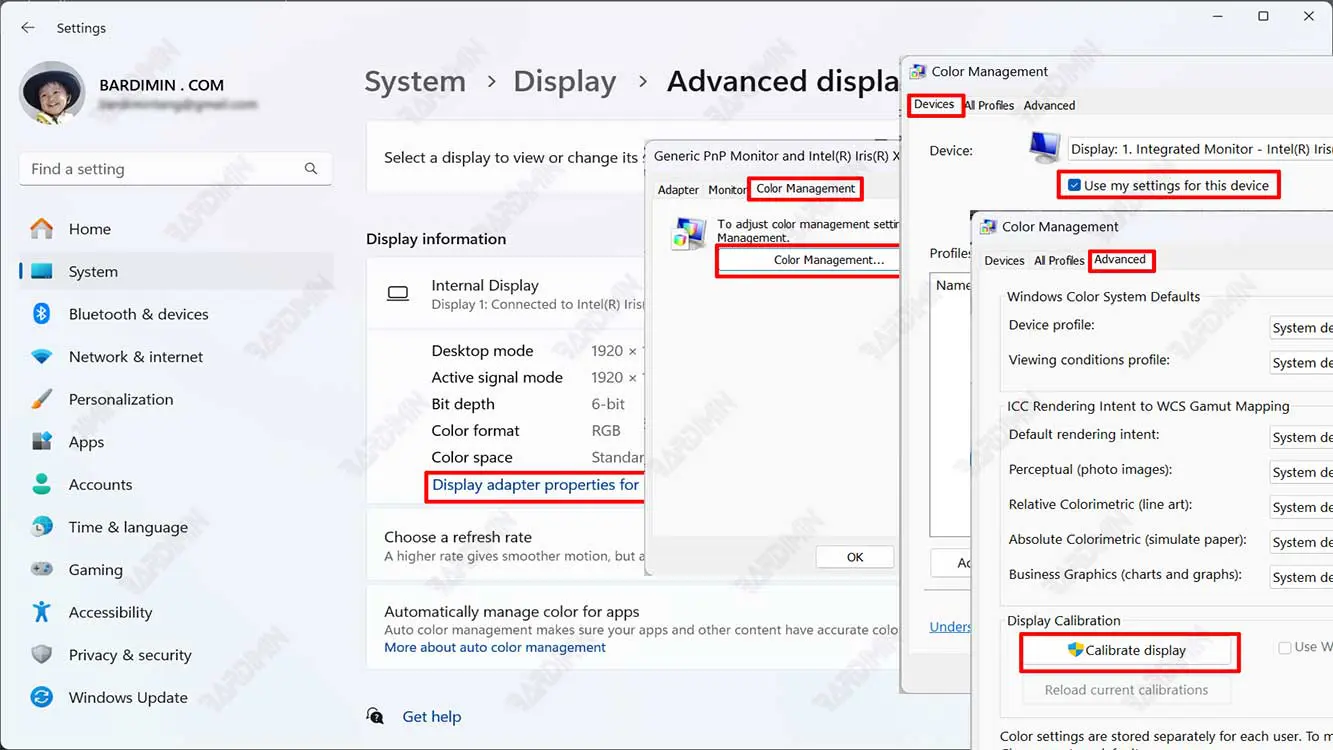Open Relative Colorimetric (line art) dropdown
Screen dimensions: 1333x750
pos(1301,507)
